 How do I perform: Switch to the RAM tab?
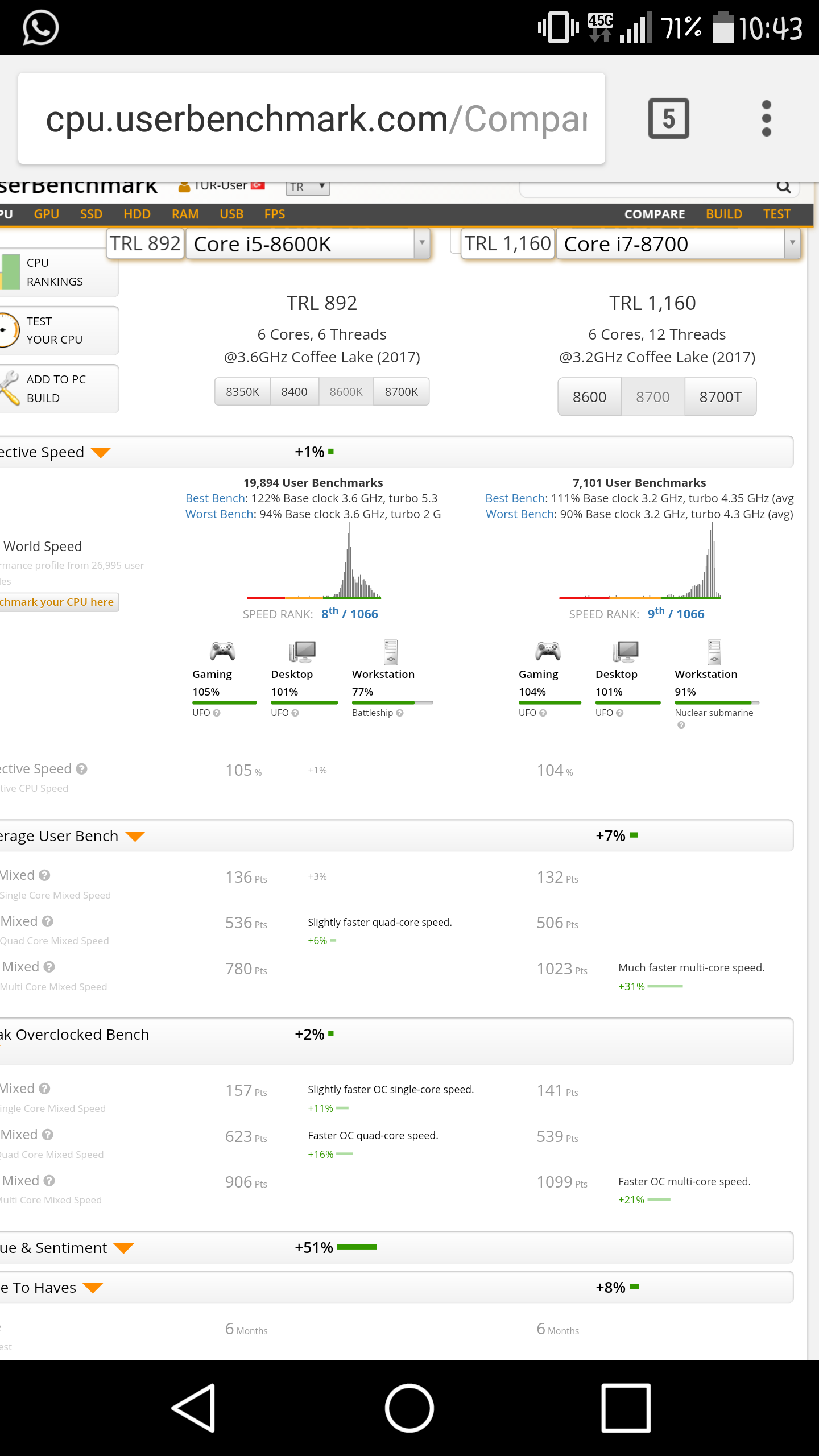185,214
